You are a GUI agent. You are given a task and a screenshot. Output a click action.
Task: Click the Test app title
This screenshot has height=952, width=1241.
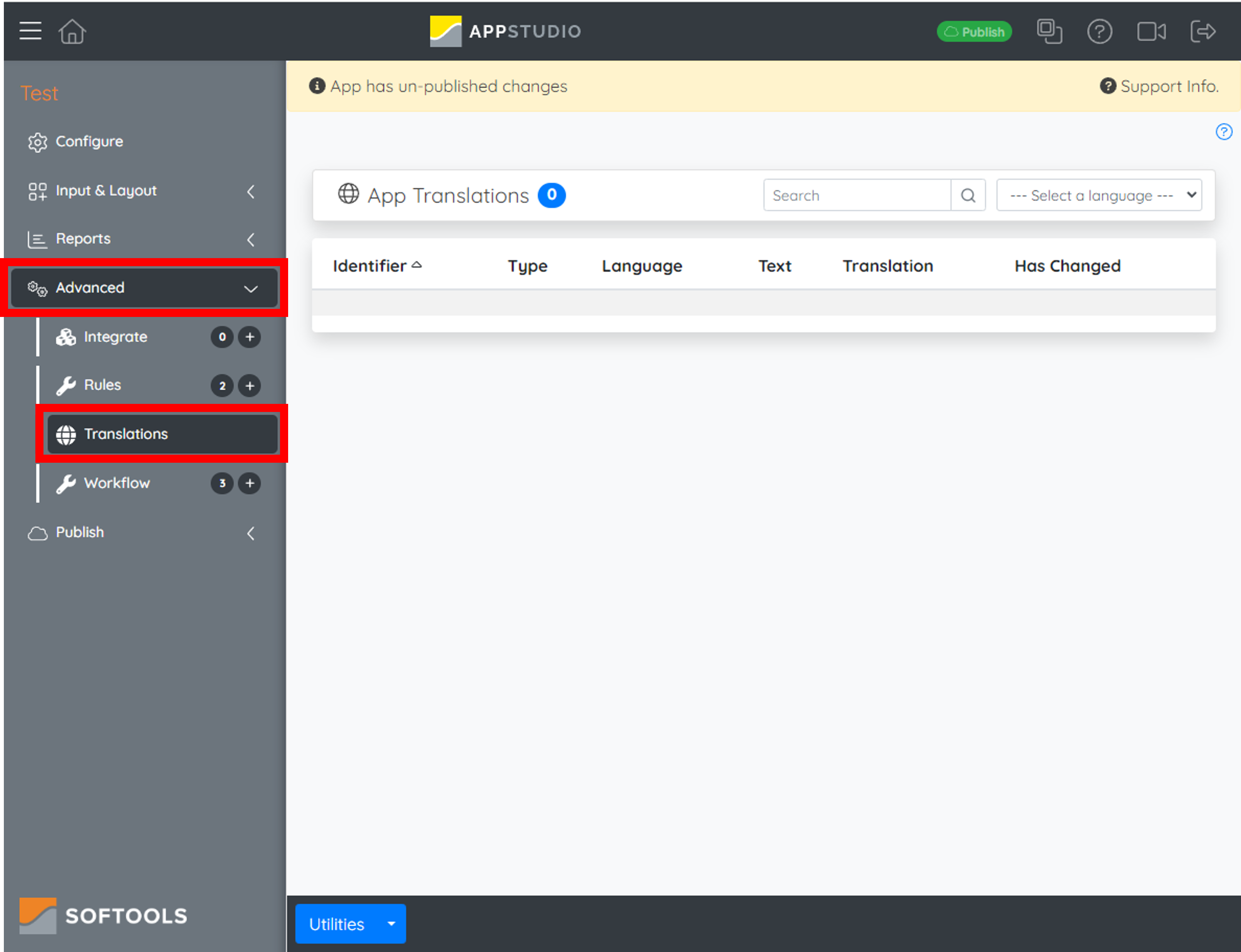pos(39,93)
